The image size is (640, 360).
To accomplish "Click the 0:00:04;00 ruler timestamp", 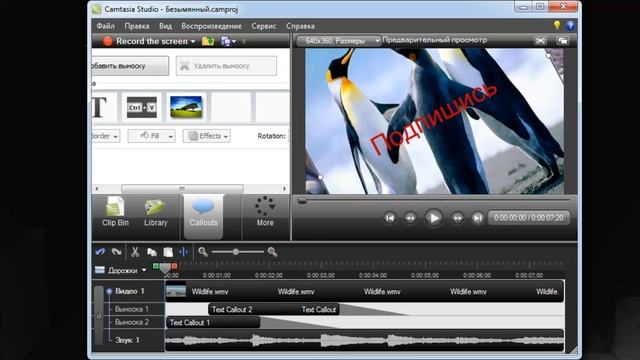I will [x=373, y=276].
